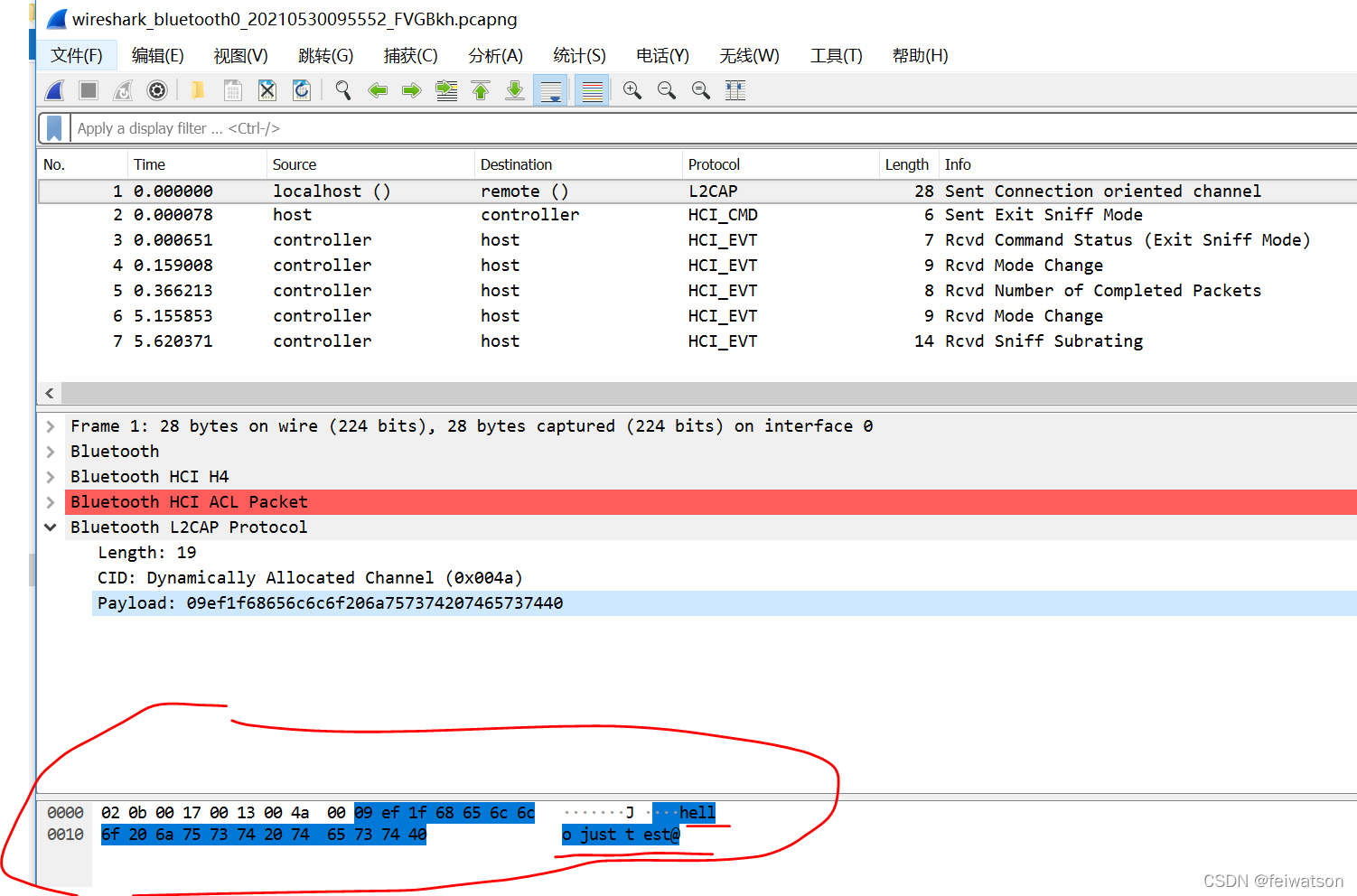The image size is (1357, 896).
Task: Go to specified packet icon
Action: pyautogui.click(x=446, y=90)
